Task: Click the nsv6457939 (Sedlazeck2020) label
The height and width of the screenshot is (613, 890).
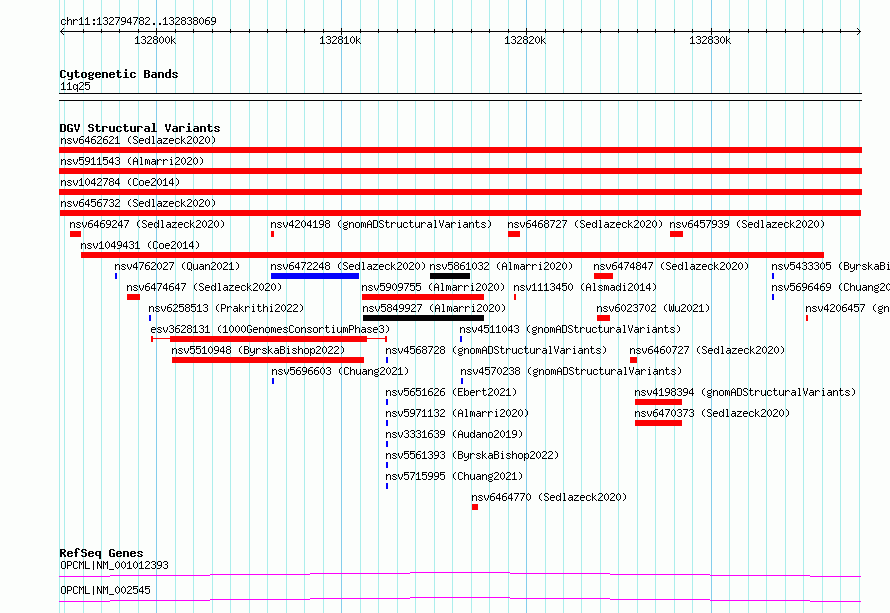Action: pos(747,224)
